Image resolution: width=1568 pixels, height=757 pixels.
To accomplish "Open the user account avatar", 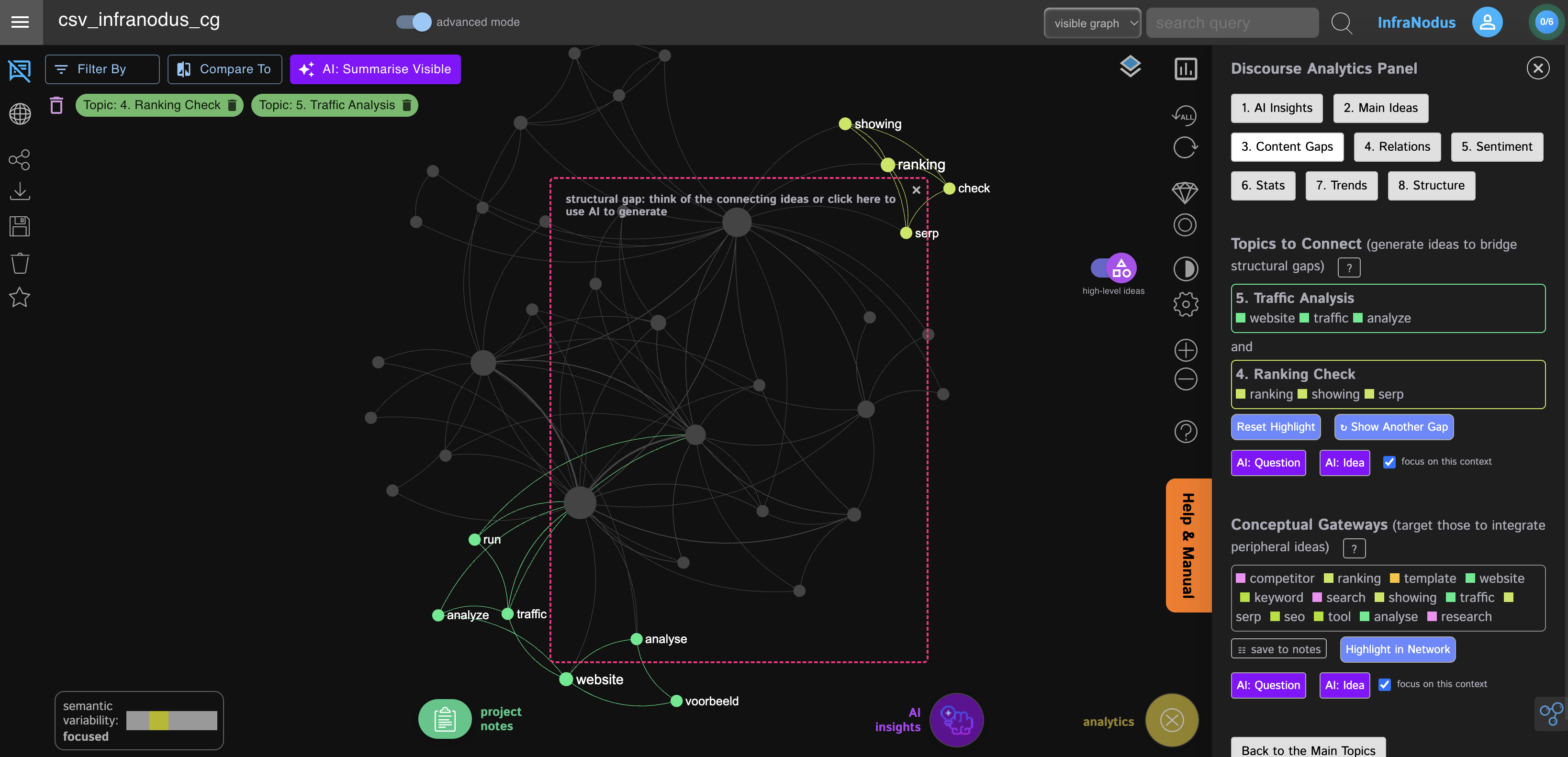I will pos(1487,22).
